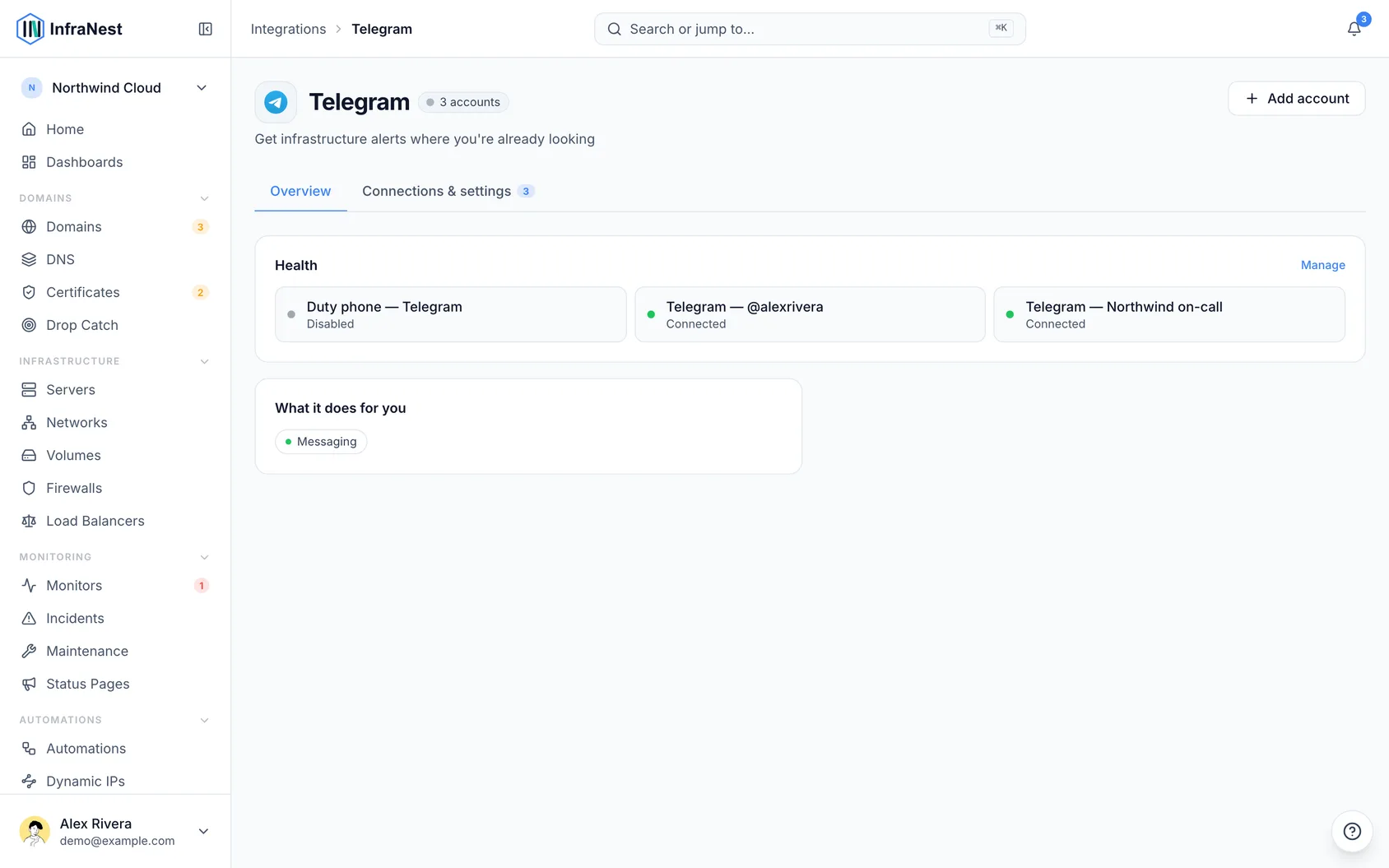Open the Telegram — @alexrivera card
The height and width of the screenshot is (868, 1389).
tap(810, 314)
